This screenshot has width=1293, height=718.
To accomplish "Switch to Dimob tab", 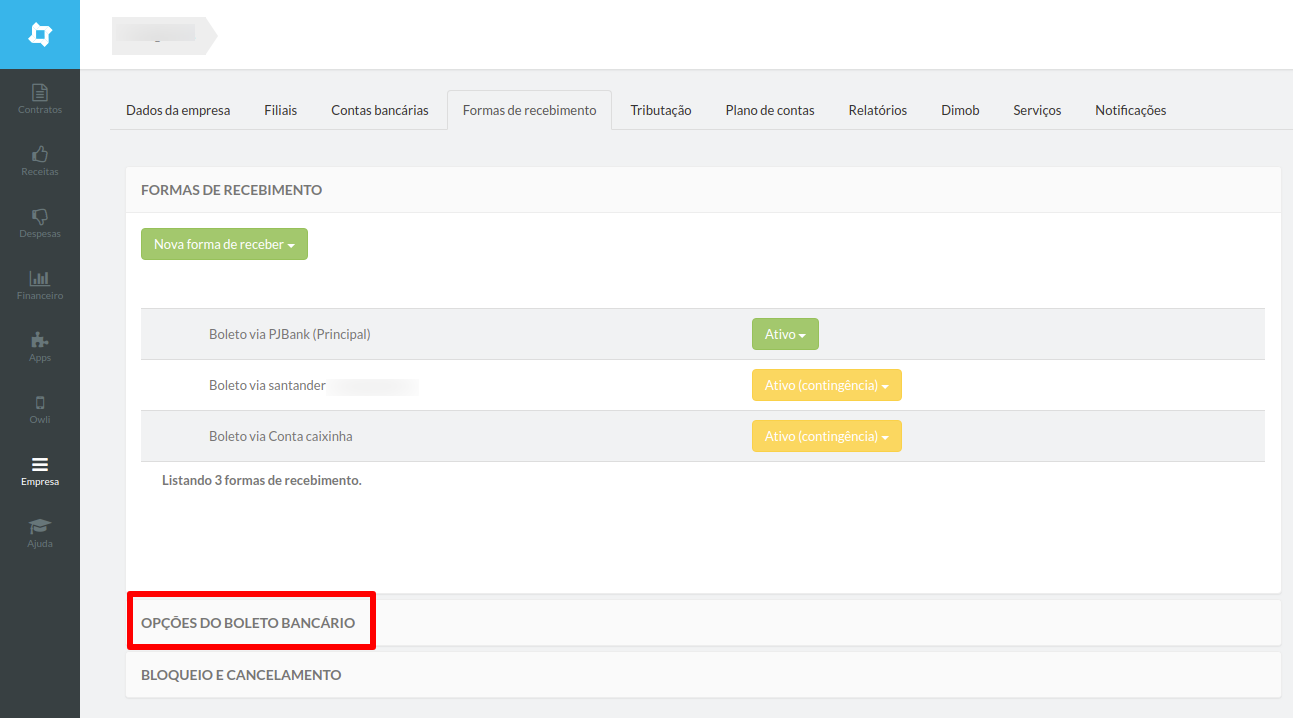I will click(960, 110).
